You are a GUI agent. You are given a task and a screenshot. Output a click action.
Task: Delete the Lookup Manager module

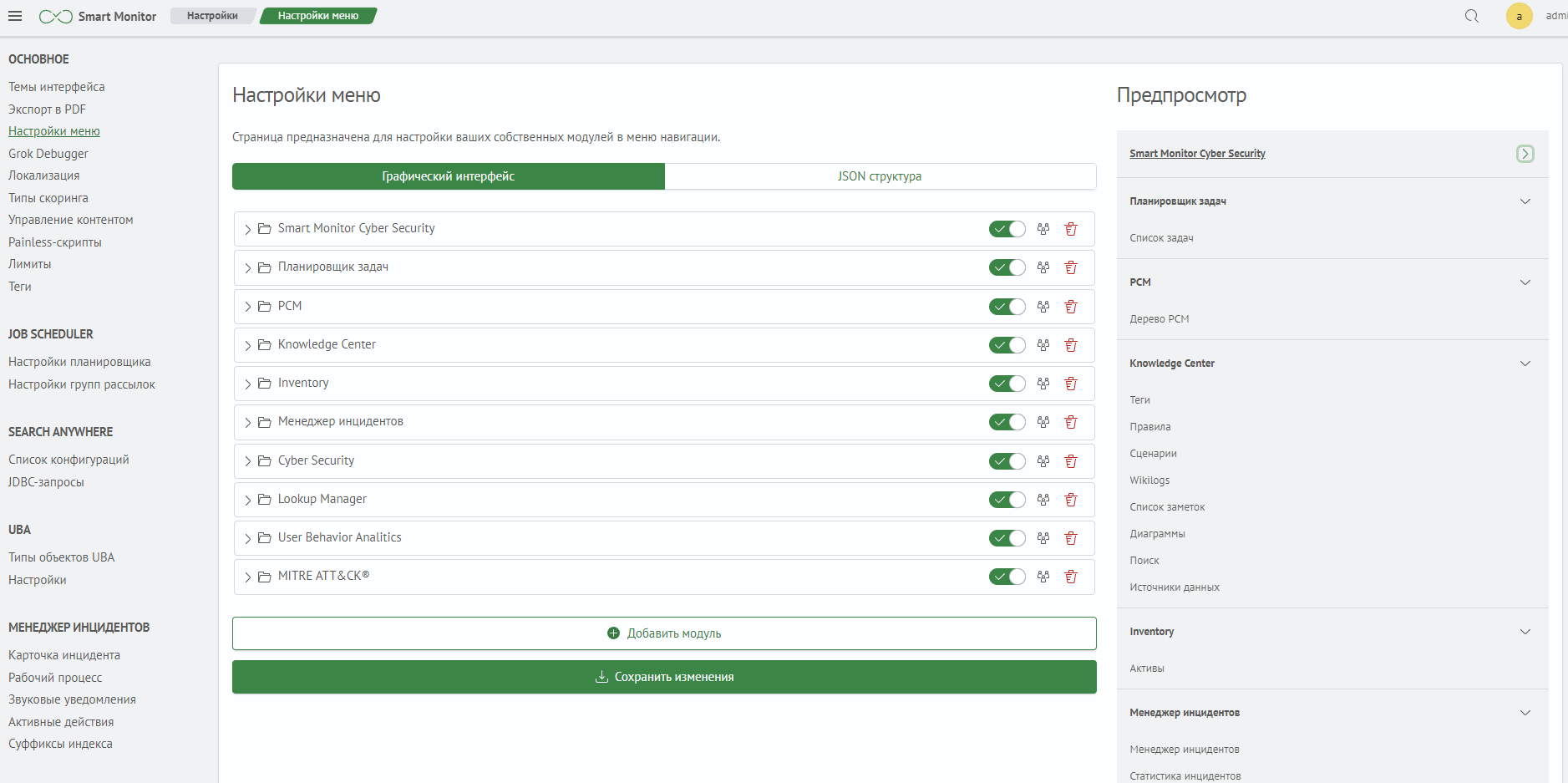[x=1071, y=500]
